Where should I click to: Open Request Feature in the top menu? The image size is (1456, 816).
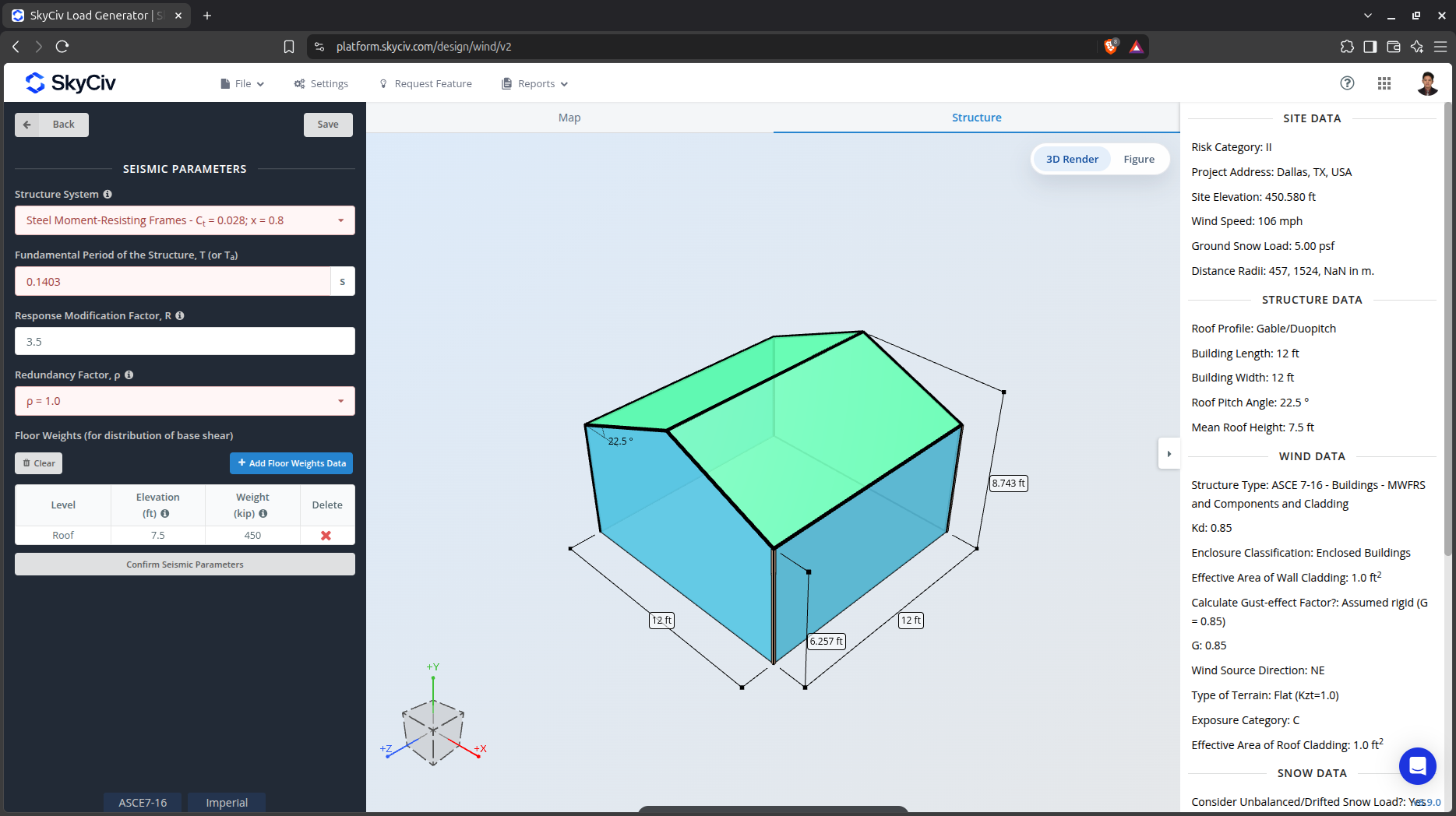(425, 83)
